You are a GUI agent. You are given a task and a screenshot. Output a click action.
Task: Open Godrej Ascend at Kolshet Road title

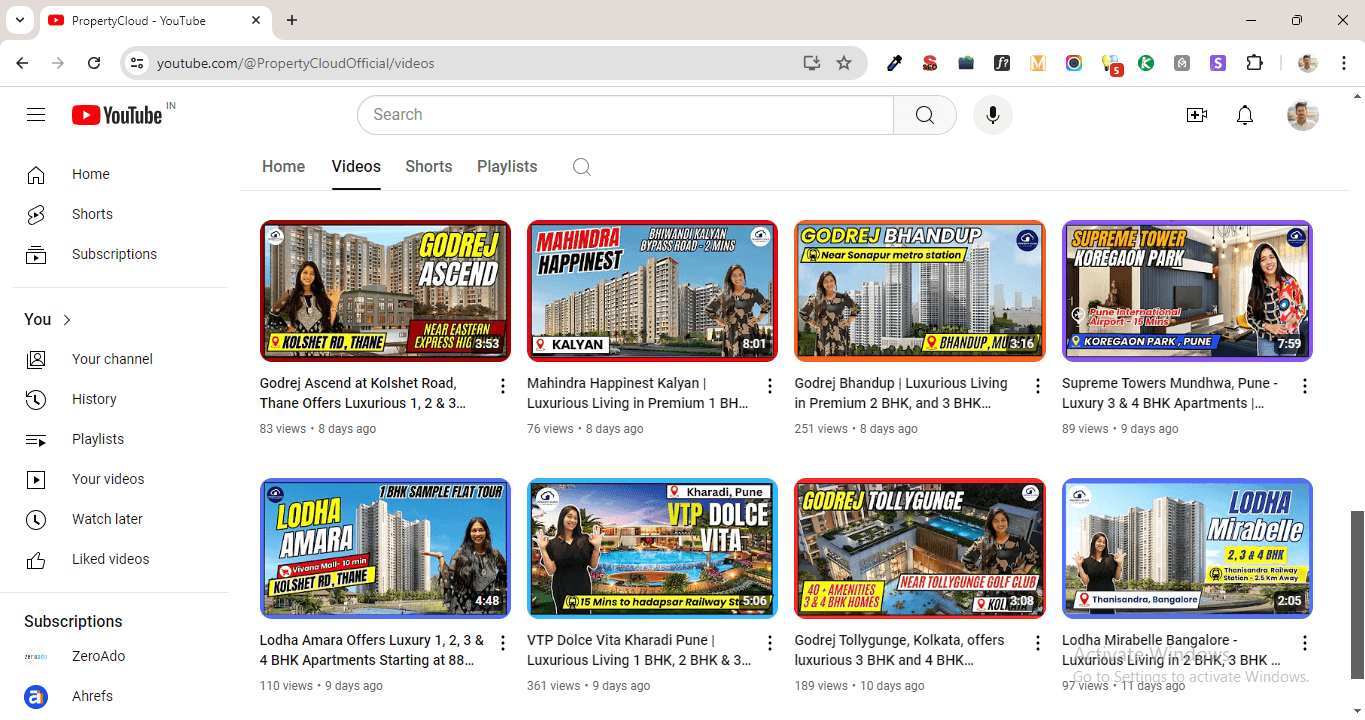pos(364,393)
